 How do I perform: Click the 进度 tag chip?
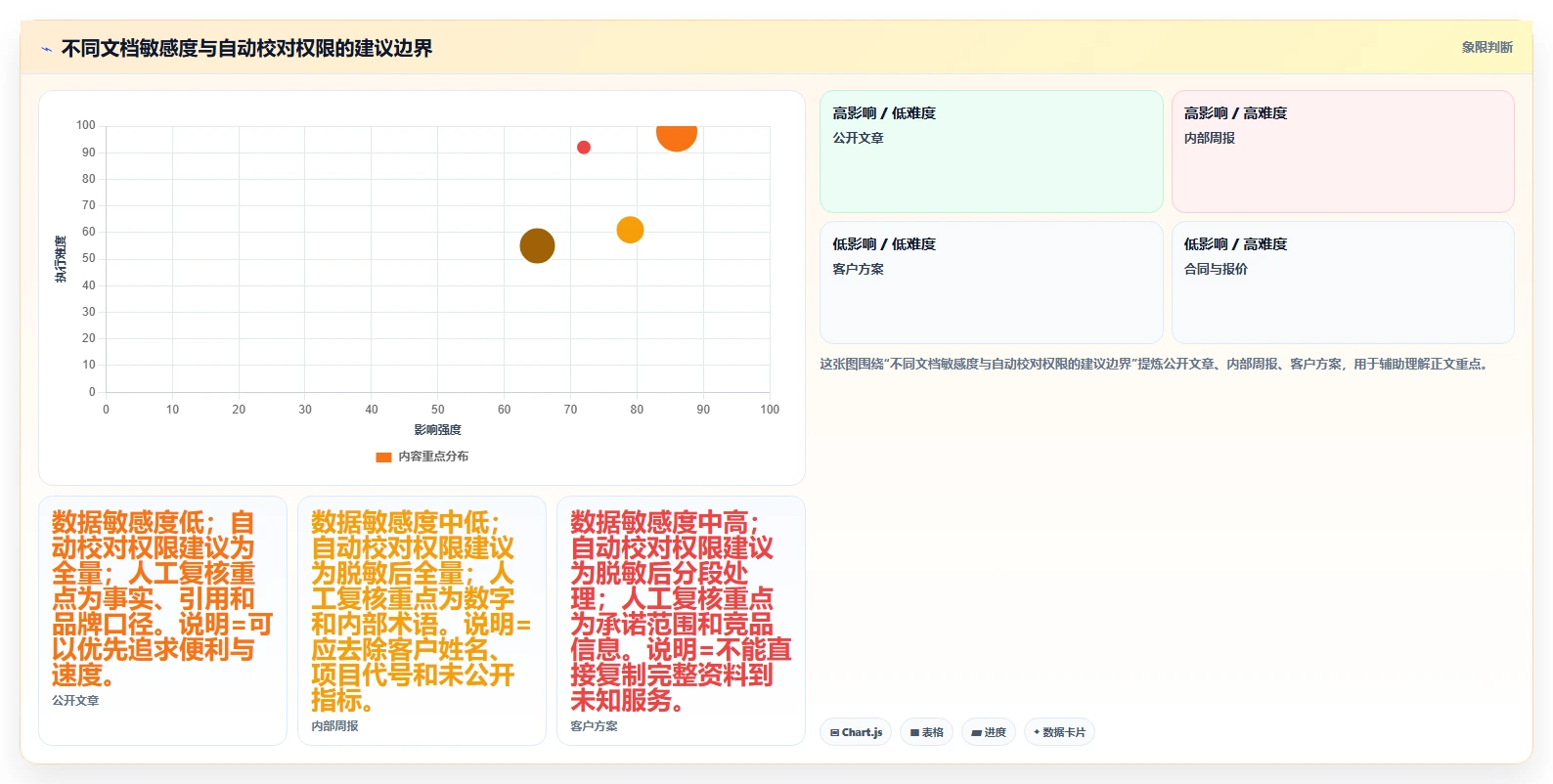tap(989, 732)
